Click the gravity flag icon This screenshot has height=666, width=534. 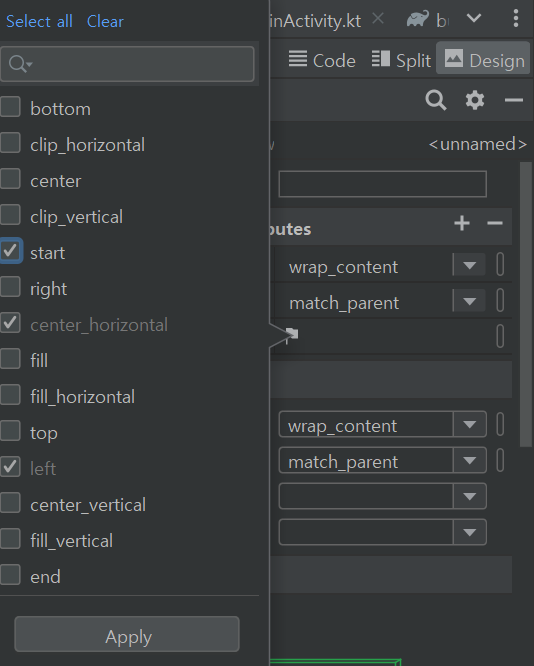[292, 334]
